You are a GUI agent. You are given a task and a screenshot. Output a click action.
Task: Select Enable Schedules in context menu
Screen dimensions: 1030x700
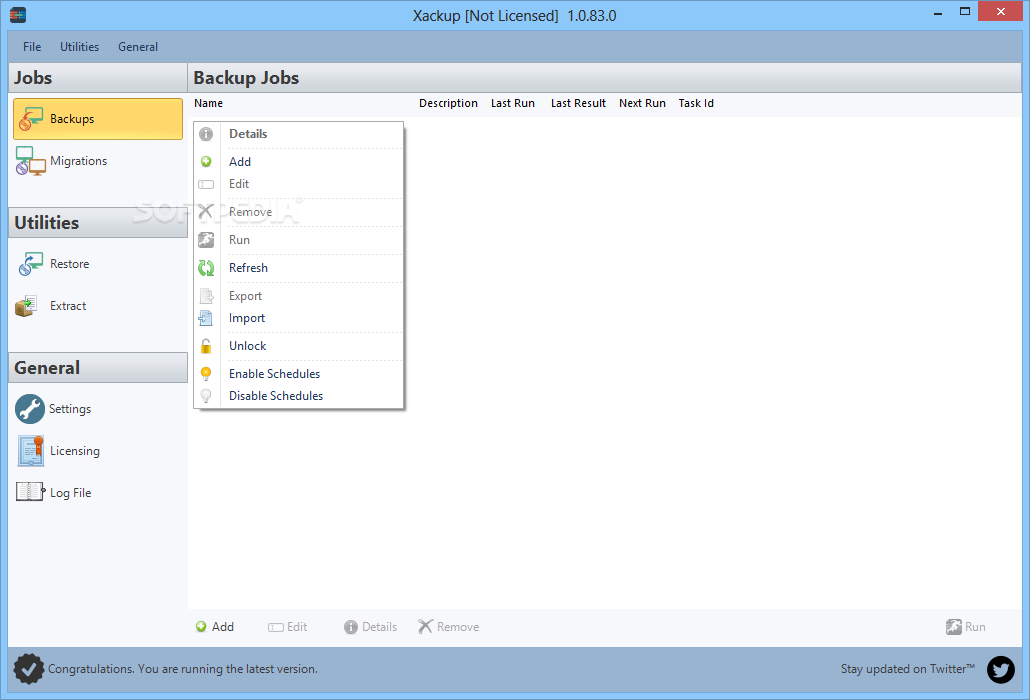[298, 374]
